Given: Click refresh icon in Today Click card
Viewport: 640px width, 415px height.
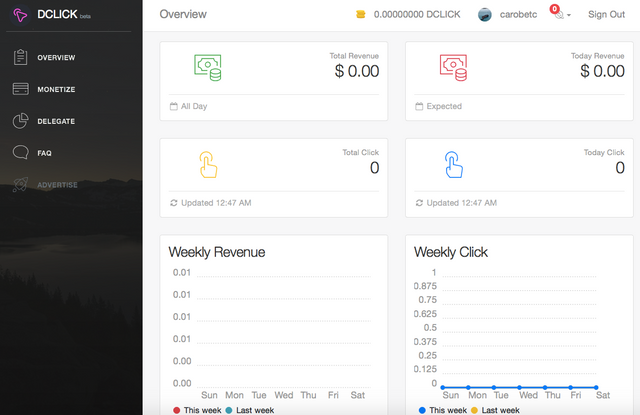Looking at the screenshot, I should click(419, 203).
